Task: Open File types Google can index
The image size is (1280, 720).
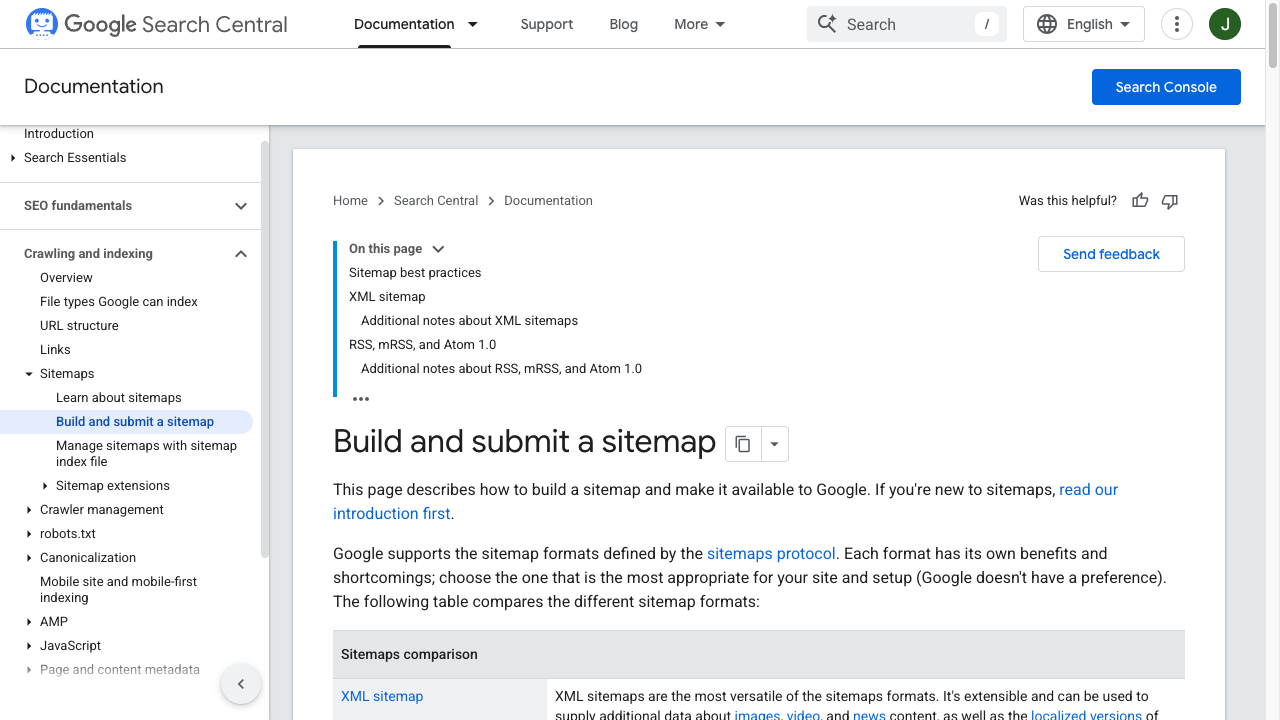Action: [x=119, y=302]
